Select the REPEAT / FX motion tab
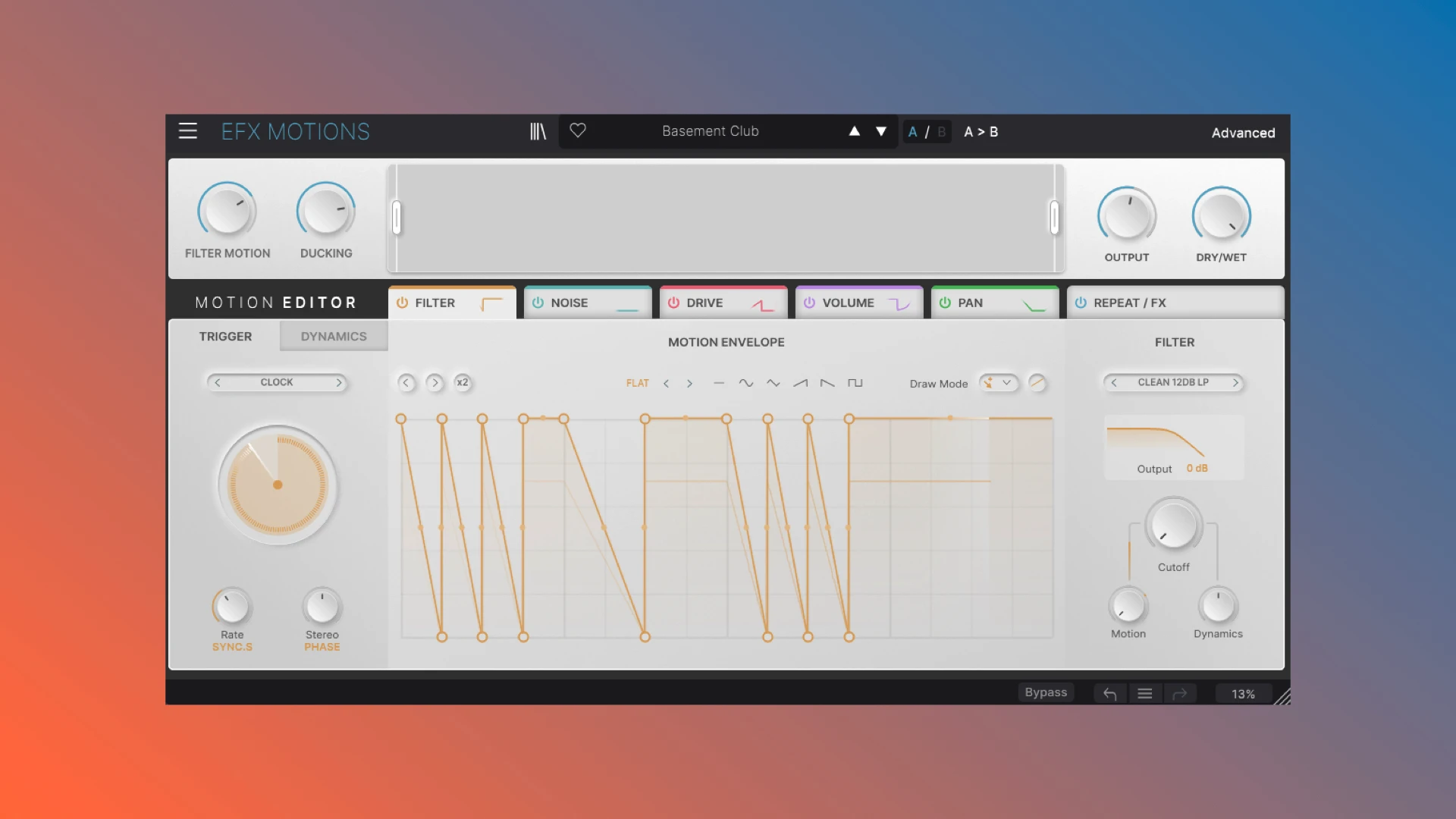The height and width of the screenshot is (819, 1456). pos(1175,303)
